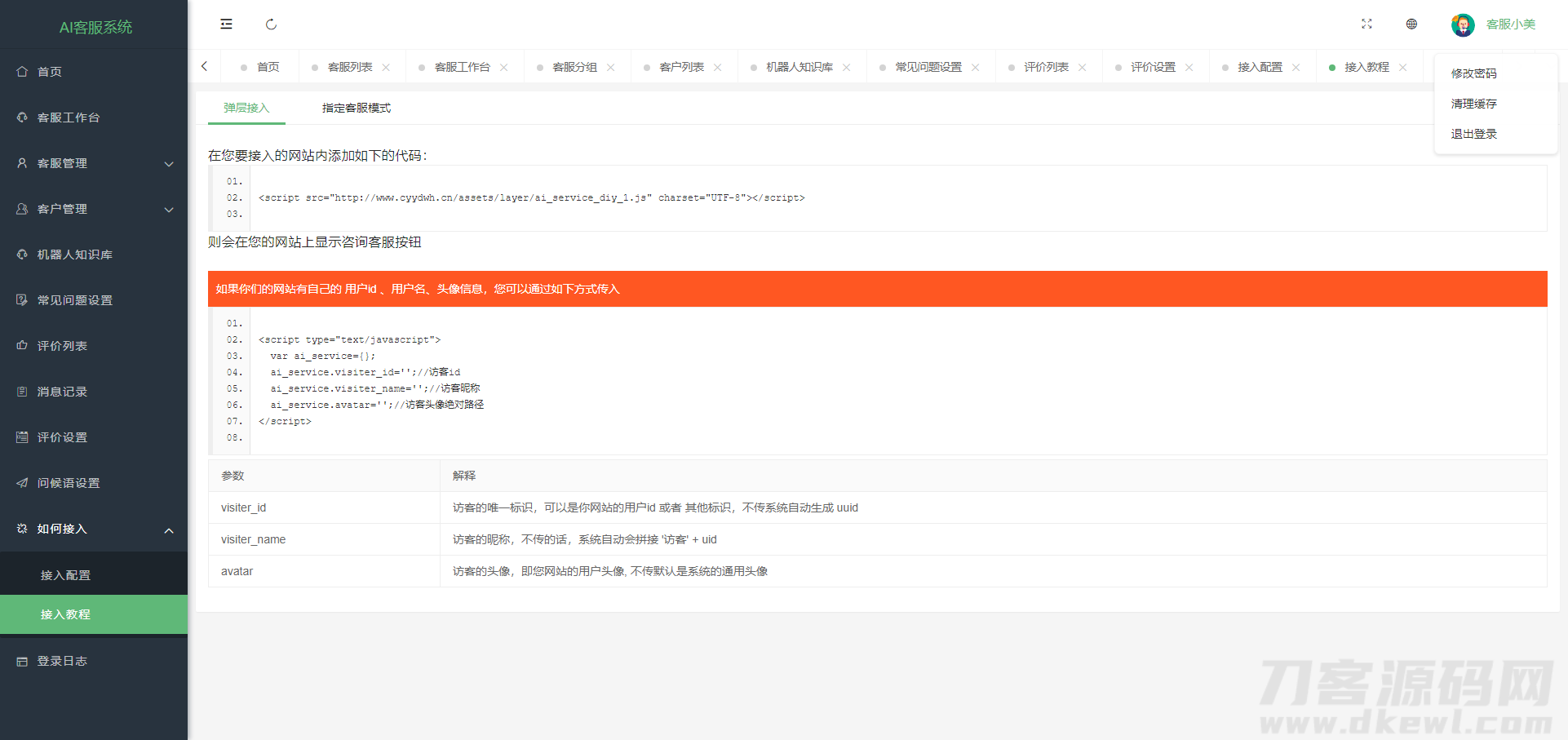
Task: Collapse the sidebar navigation menu
Action: click(x=226, y=24)
